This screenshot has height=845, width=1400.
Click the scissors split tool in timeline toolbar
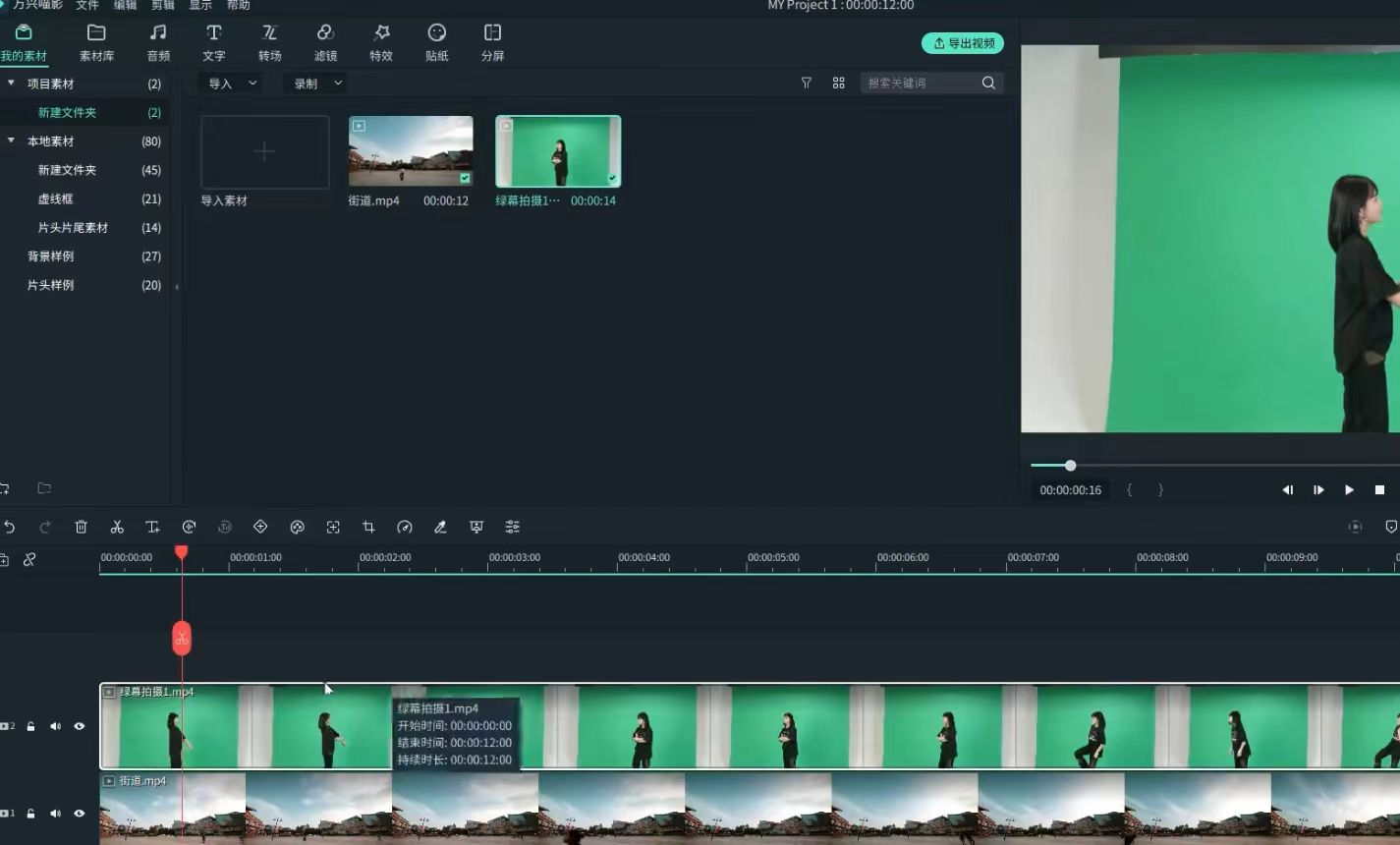click(117, 527)
